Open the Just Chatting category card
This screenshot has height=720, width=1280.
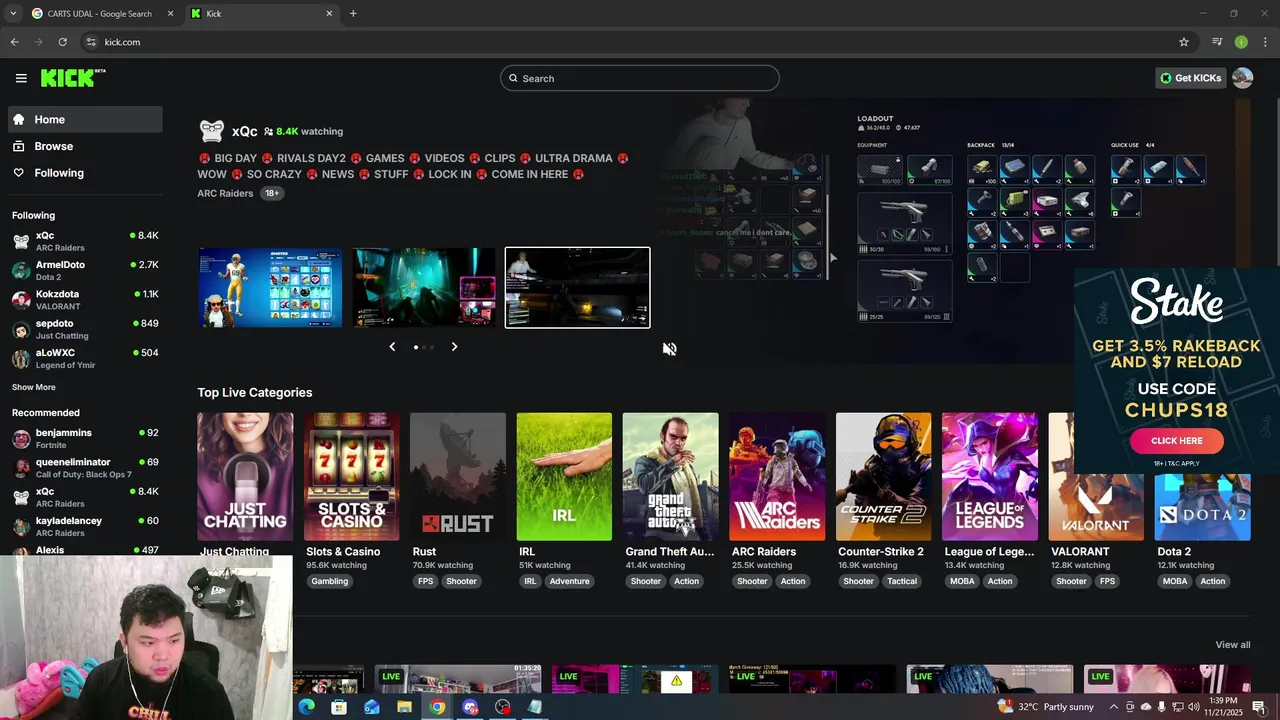tap(245, 477)
